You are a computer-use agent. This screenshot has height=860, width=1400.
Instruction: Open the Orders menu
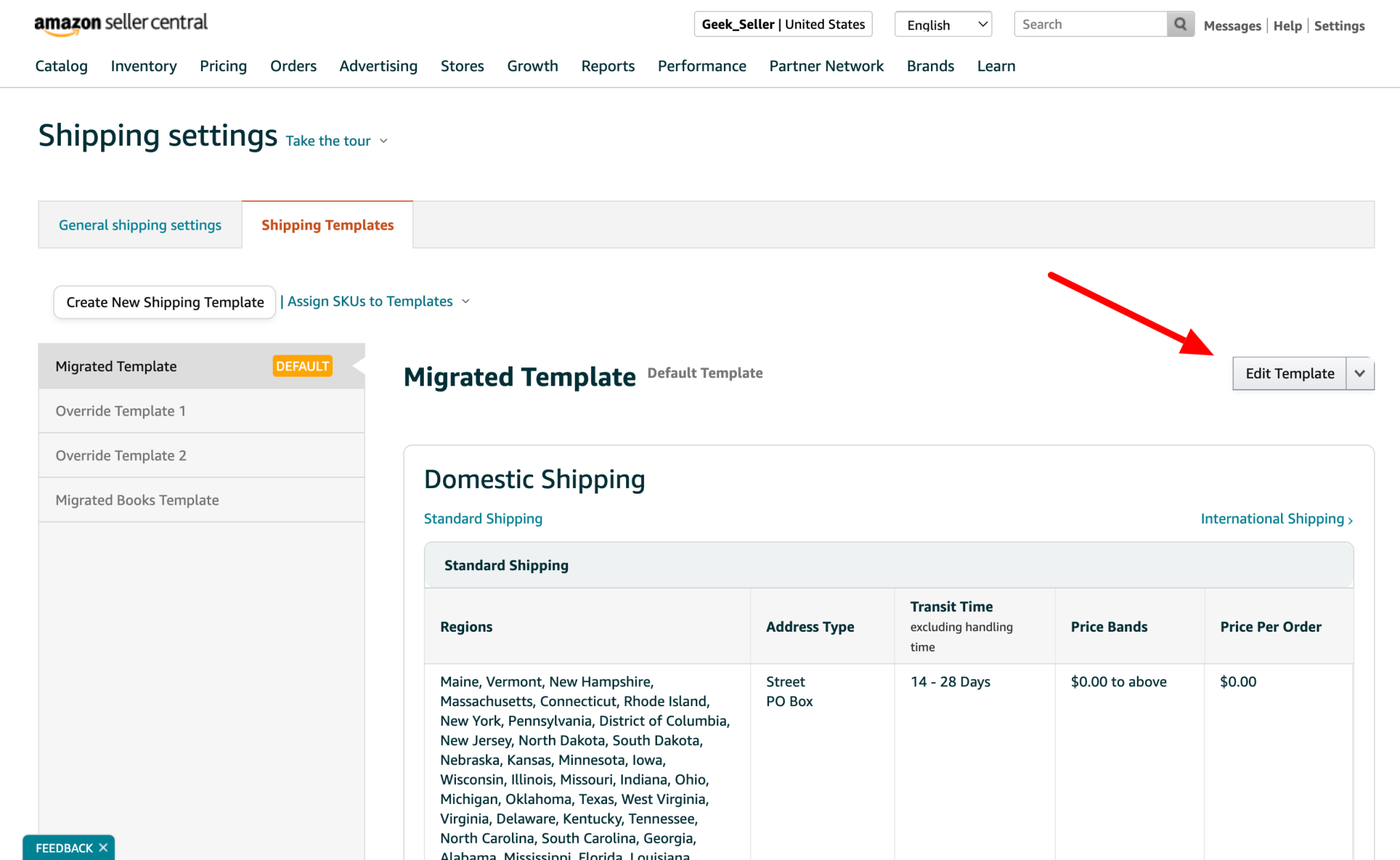click(x=293, y=66)
